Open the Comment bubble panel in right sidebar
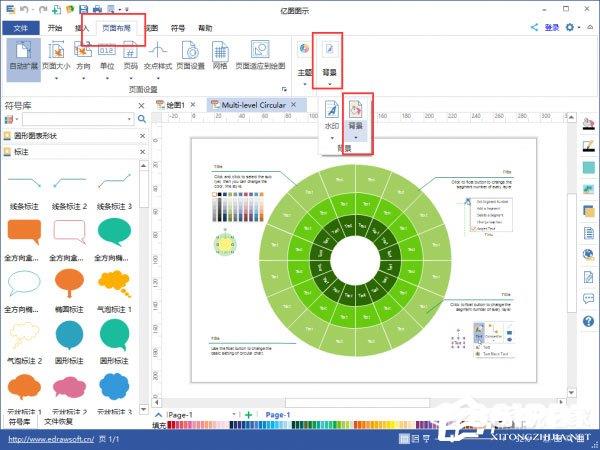600x450 pixels. pos(588,298)
